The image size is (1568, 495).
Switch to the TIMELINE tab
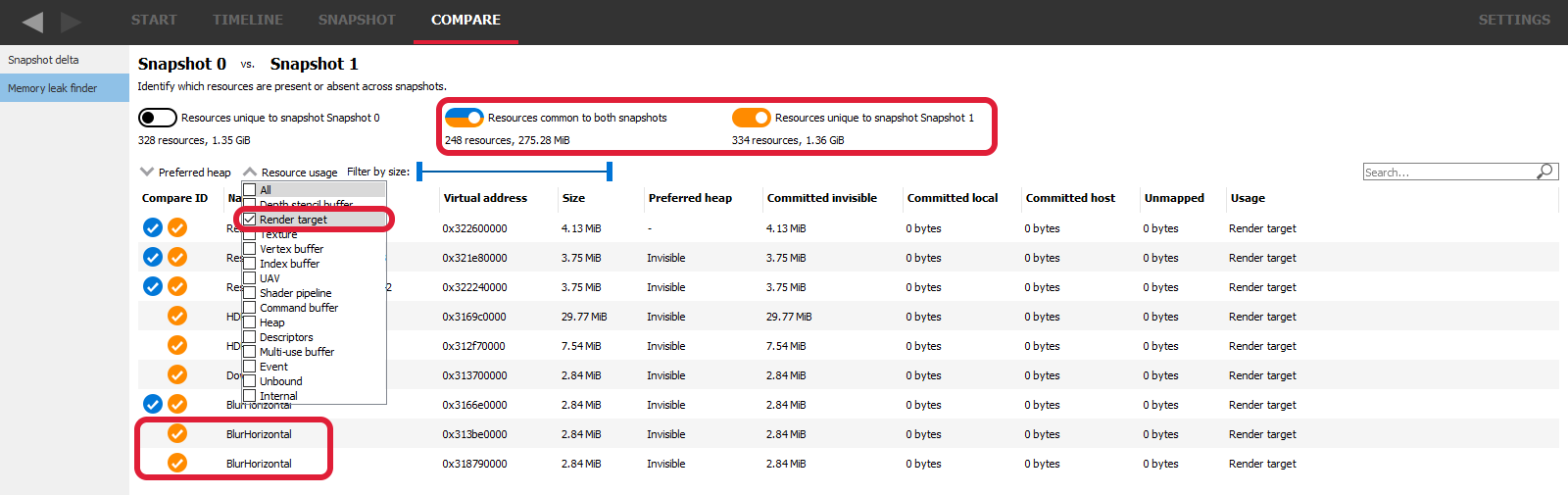[x=247, y=20]
